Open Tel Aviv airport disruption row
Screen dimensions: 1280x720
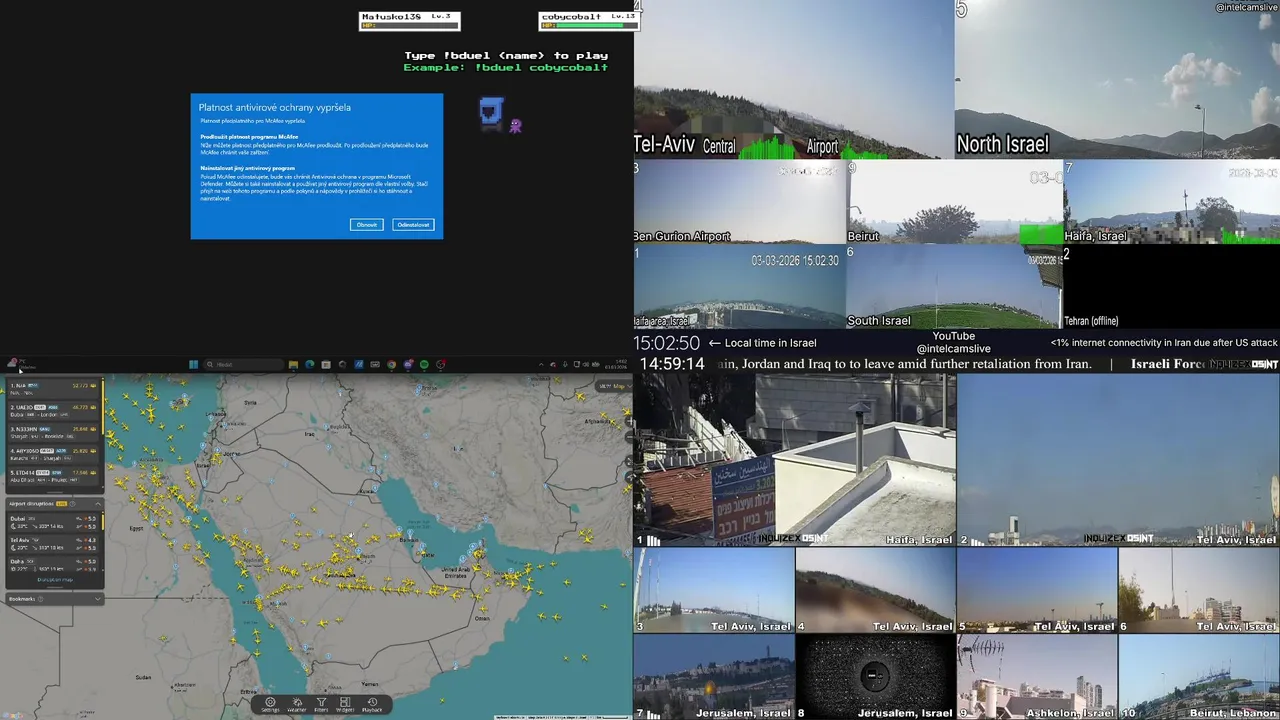coord(53,544)
